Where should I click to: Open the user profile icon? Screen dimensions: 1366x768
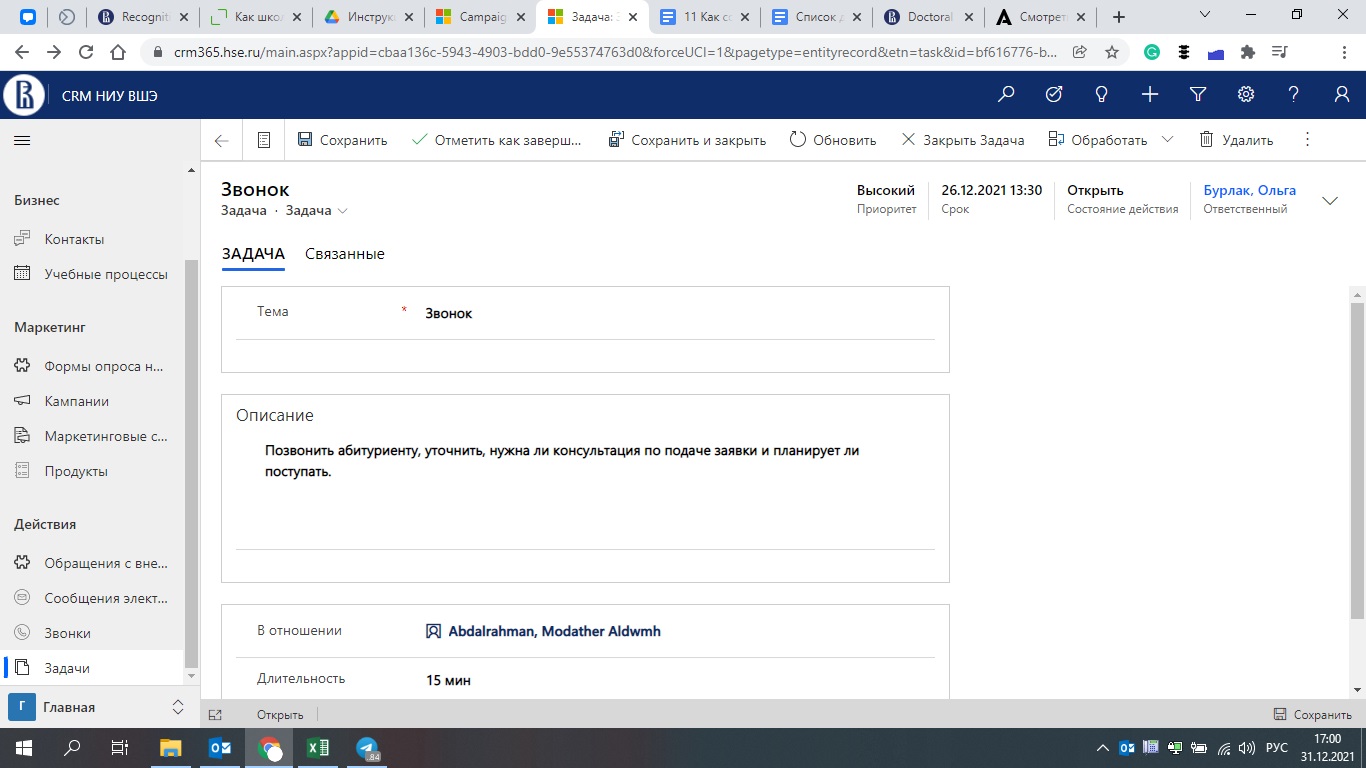pyautogui.click(x=1342, y=95)
